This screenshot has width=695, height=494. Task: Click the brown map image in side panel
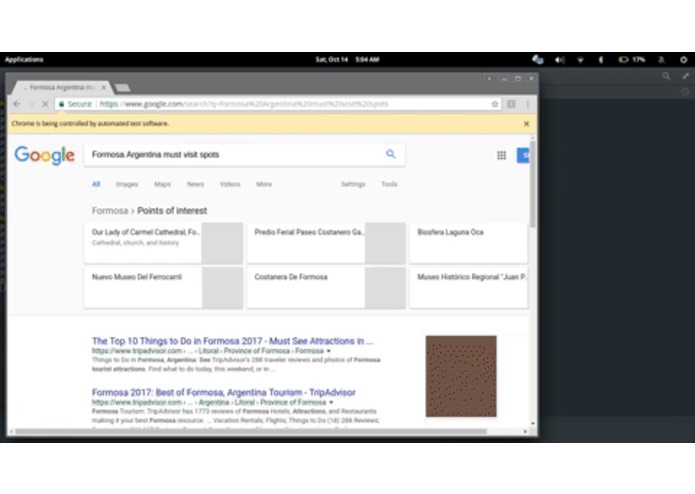point(461,376)
